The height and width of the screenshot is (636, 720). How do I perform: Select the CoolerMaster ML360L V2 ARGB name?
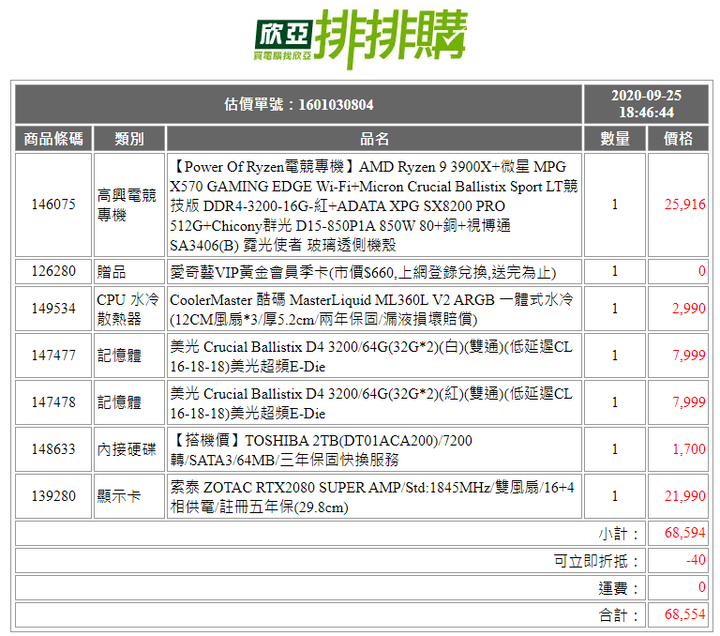[374, 309]
